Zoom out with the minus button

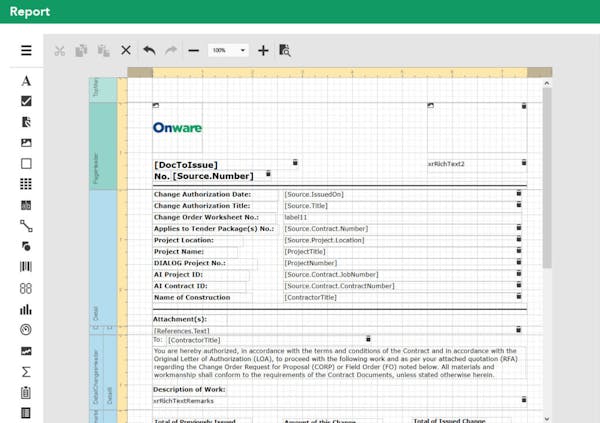(194, 51)
